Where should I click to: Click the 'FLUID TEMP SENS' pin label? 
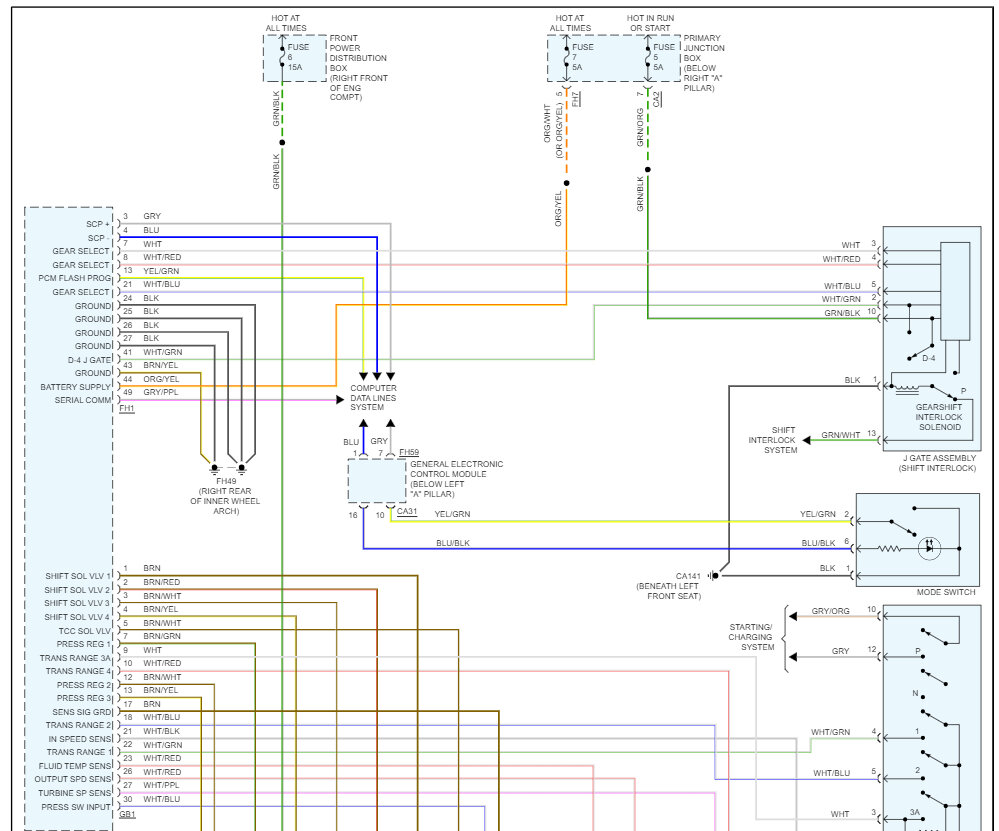(75, 766)
